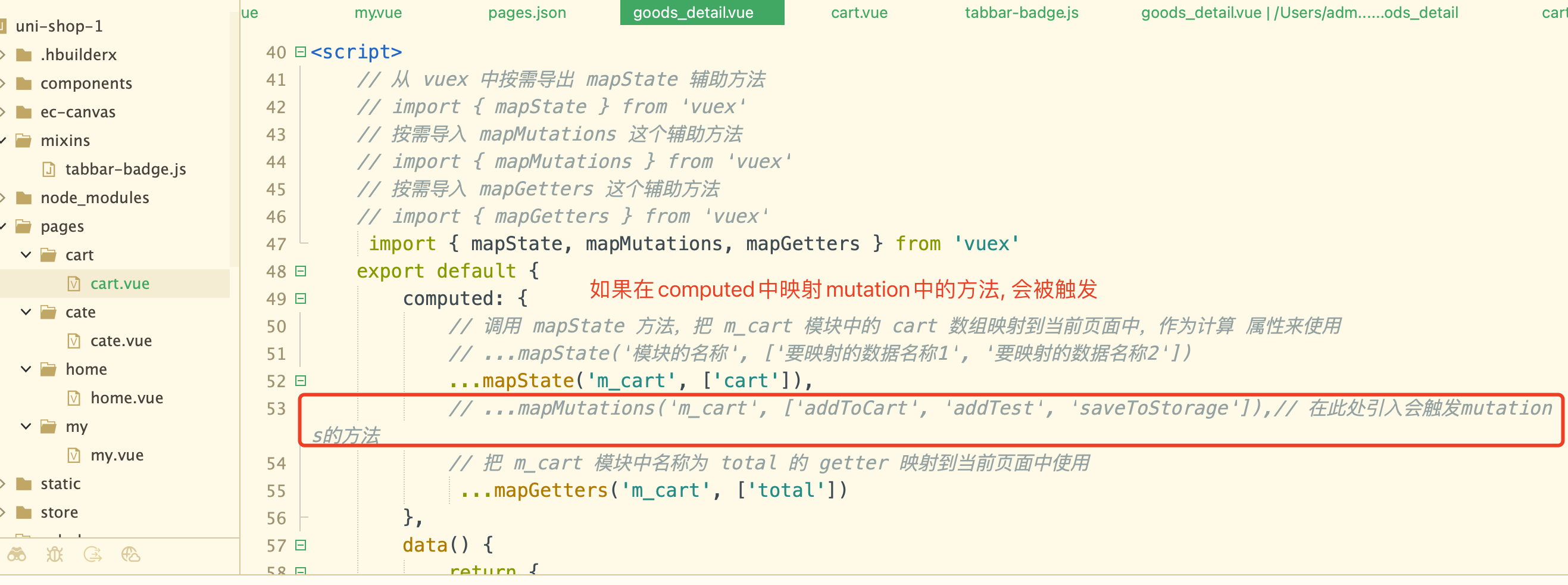The width and height of the screenshot is (1568, 585).
Task: Open the debug bug icon
Action: click(x=55, y=554)
